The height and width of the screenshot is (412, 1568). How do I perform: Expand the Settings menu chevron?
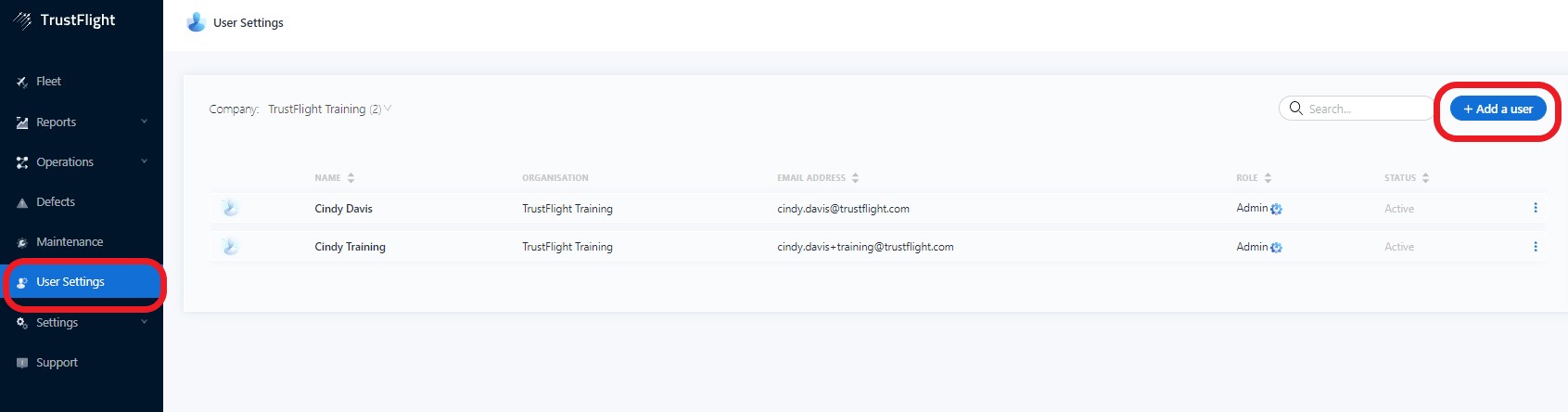click(144, 322)
